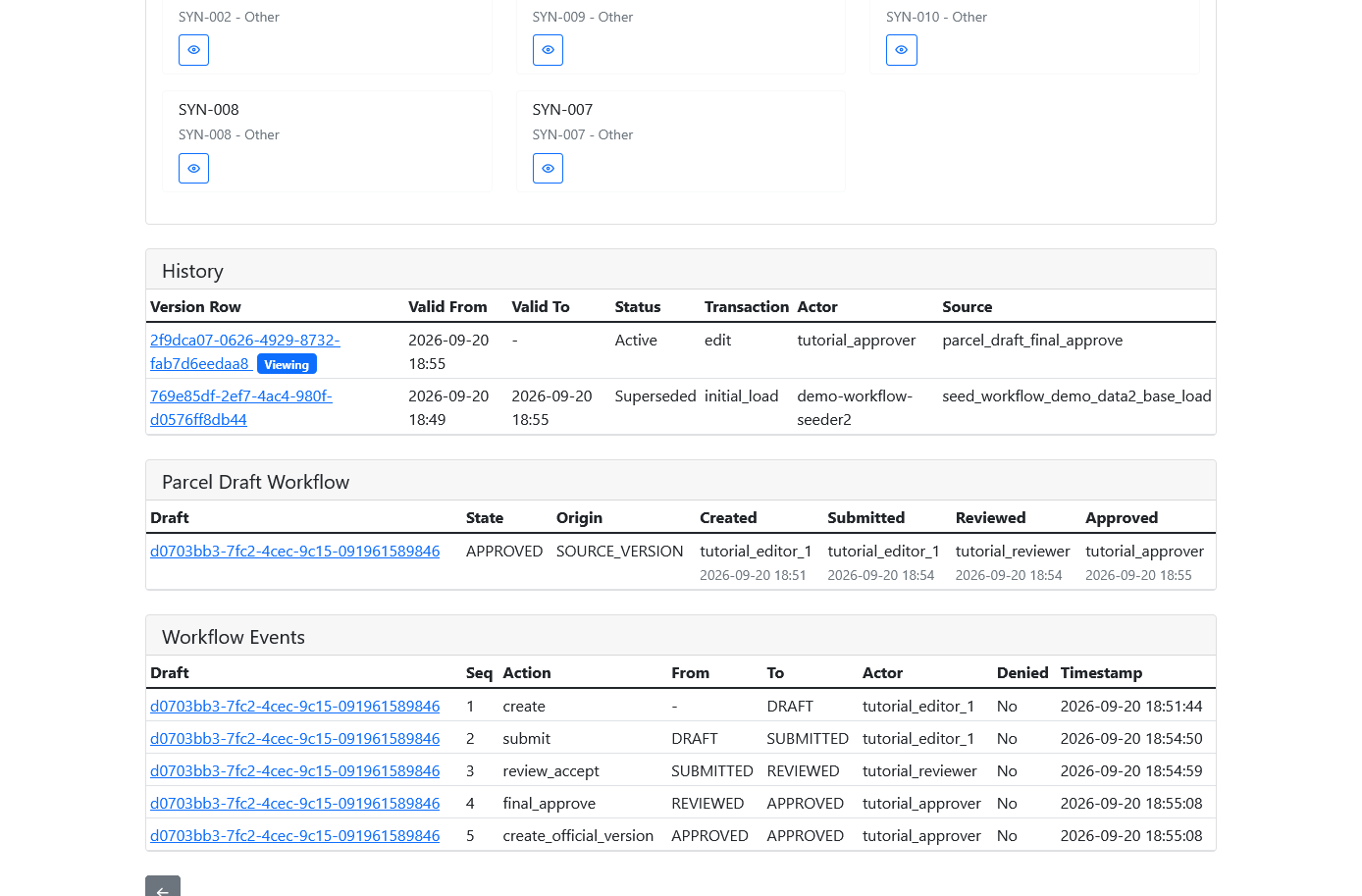Click seed_workflow_demo_data2_base_load source cell

click(1076, 396)
